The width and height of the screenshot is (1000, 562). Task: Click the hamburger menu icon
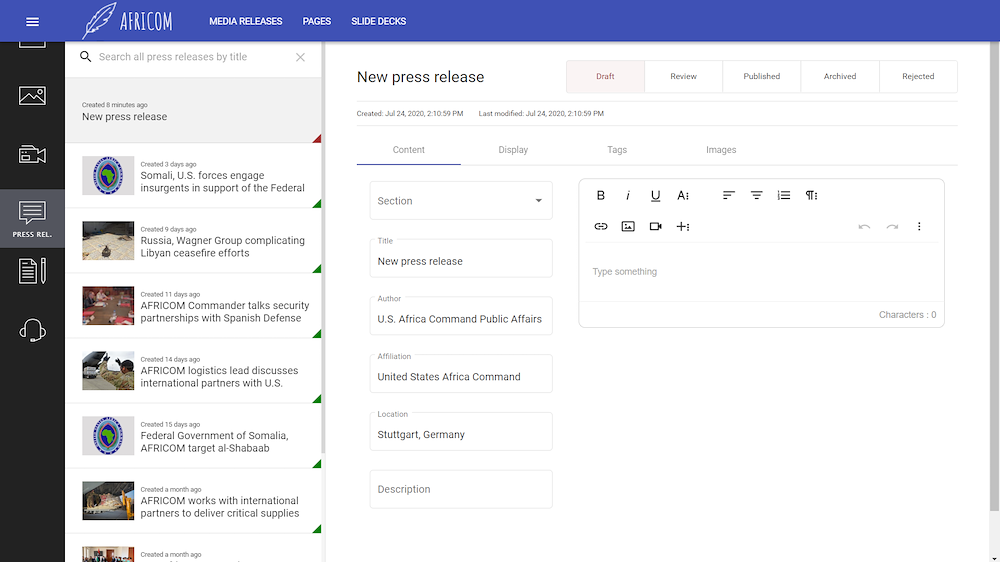(32, 21)
